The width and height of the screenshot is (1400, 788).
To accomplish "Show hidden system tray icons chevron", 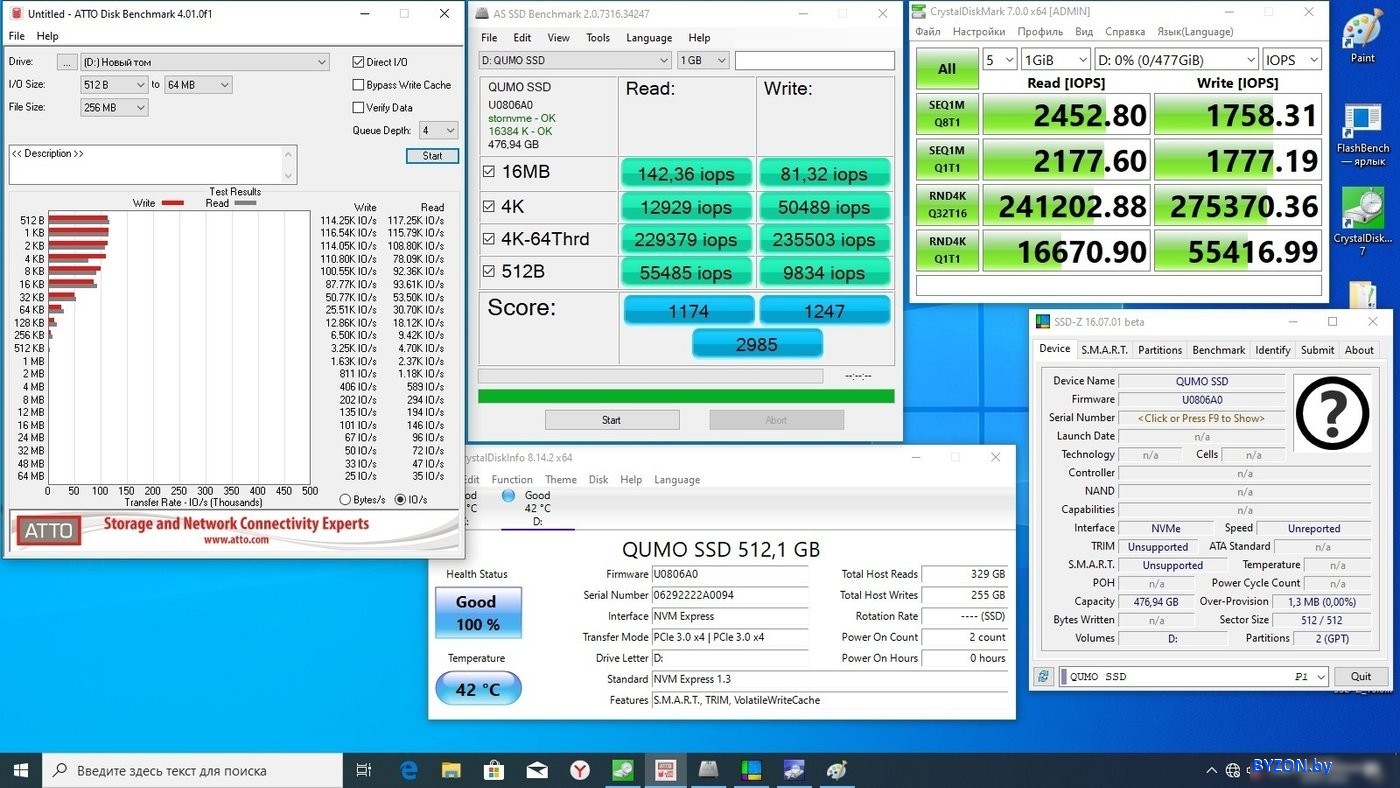I will (x=1212, y=770).
